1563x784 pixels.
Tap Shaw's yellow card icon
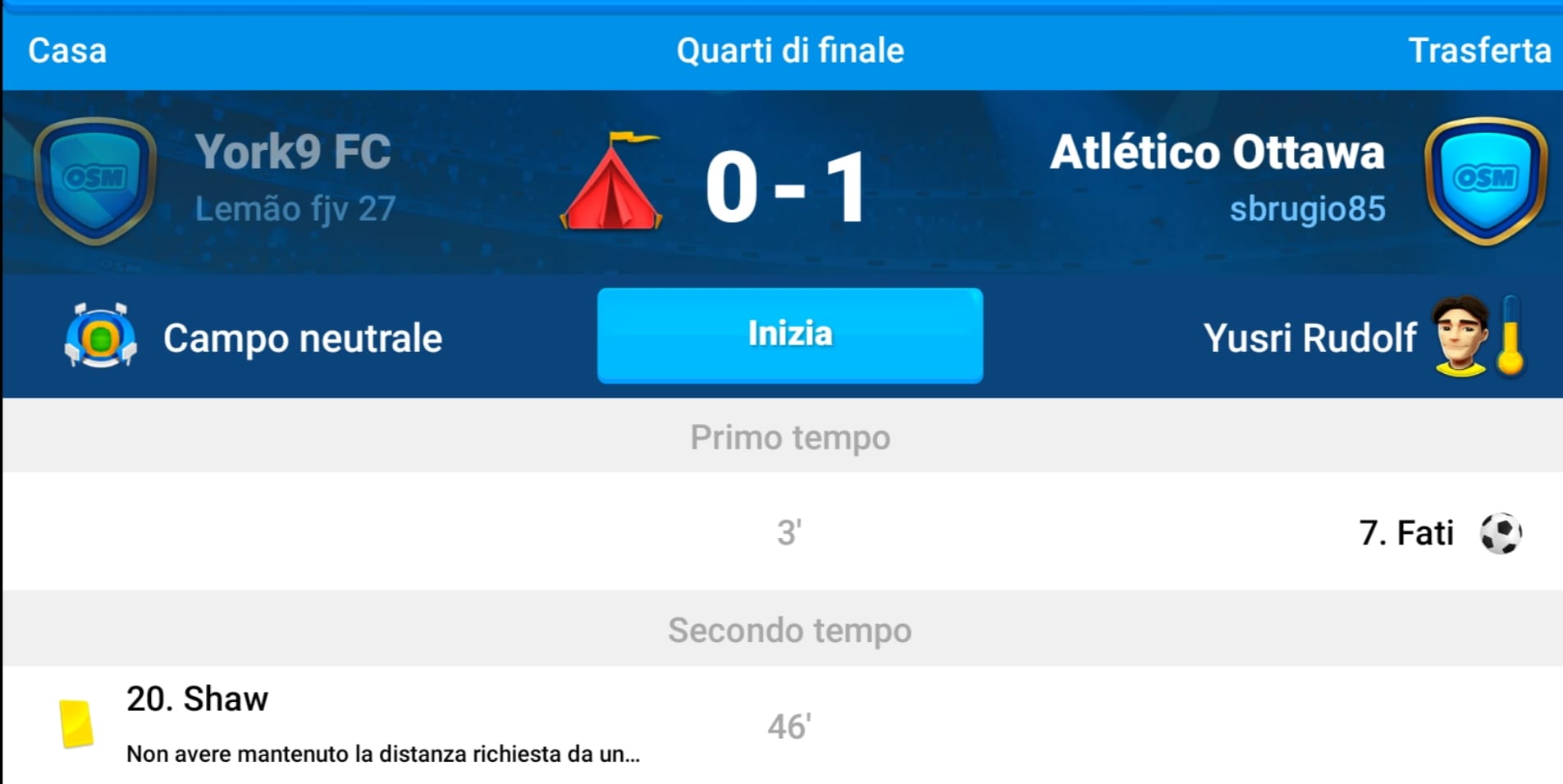coord(75,723)
